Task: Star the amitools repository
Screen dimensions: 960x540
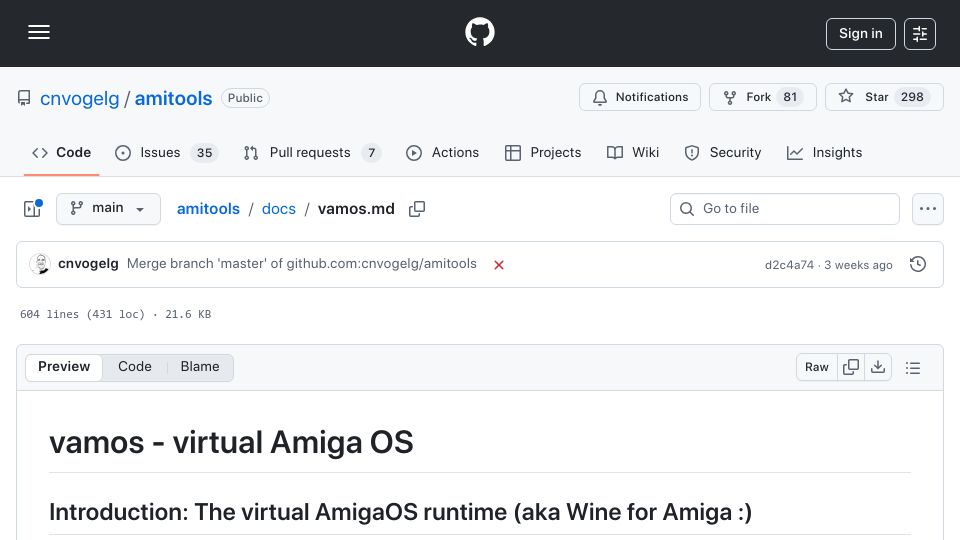Action: click(x=884, y=97)
